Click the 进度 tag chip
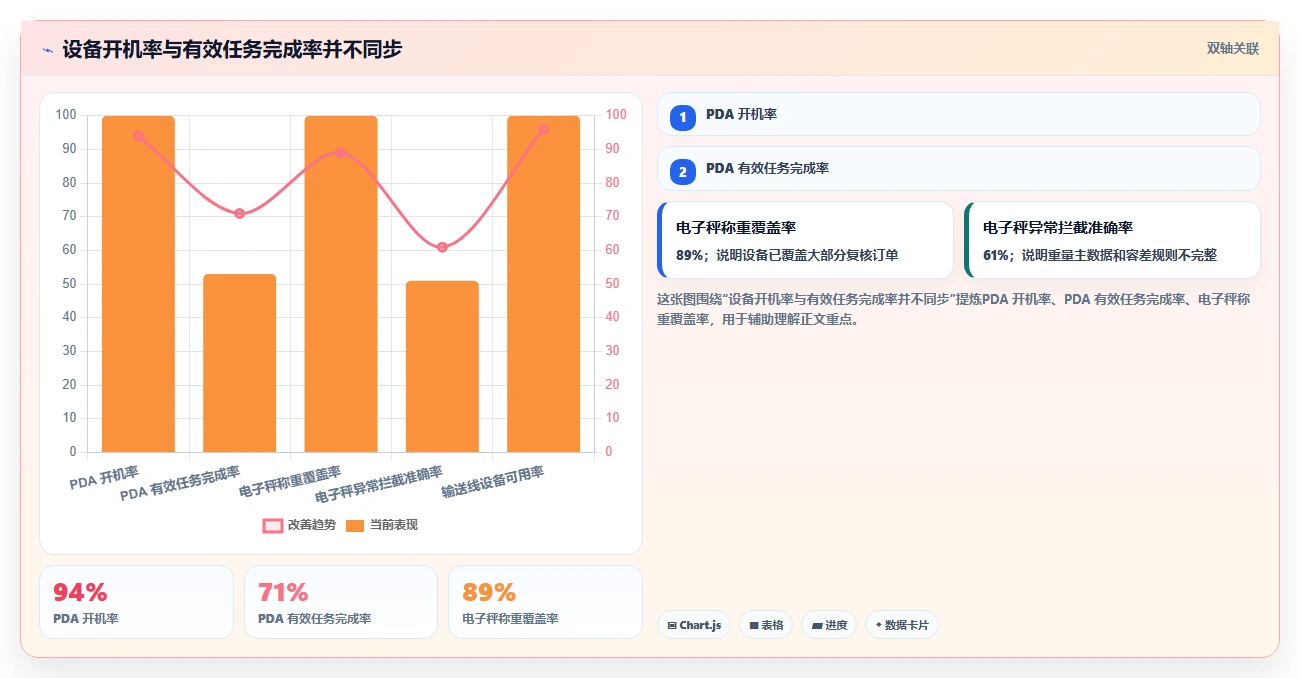Viewport: 1300px width, 678px height. click(x=829, y=625)
